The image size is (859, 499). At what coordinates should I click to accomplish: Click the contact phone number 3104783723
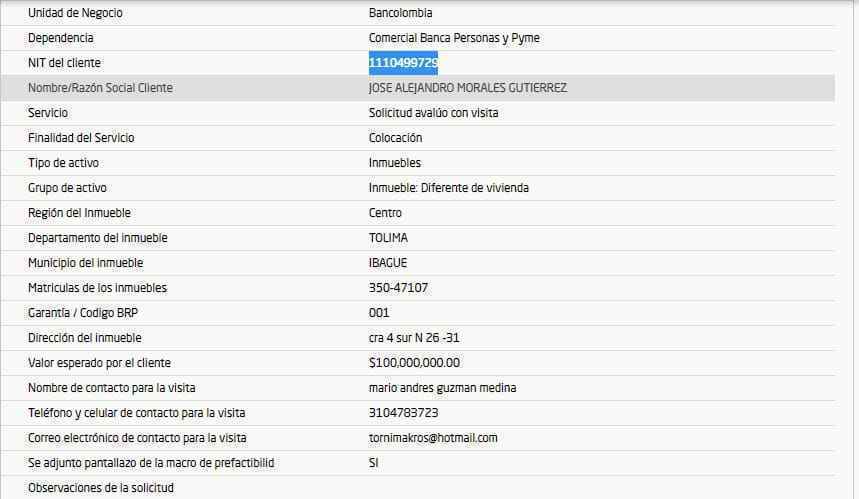coord(403,413)
